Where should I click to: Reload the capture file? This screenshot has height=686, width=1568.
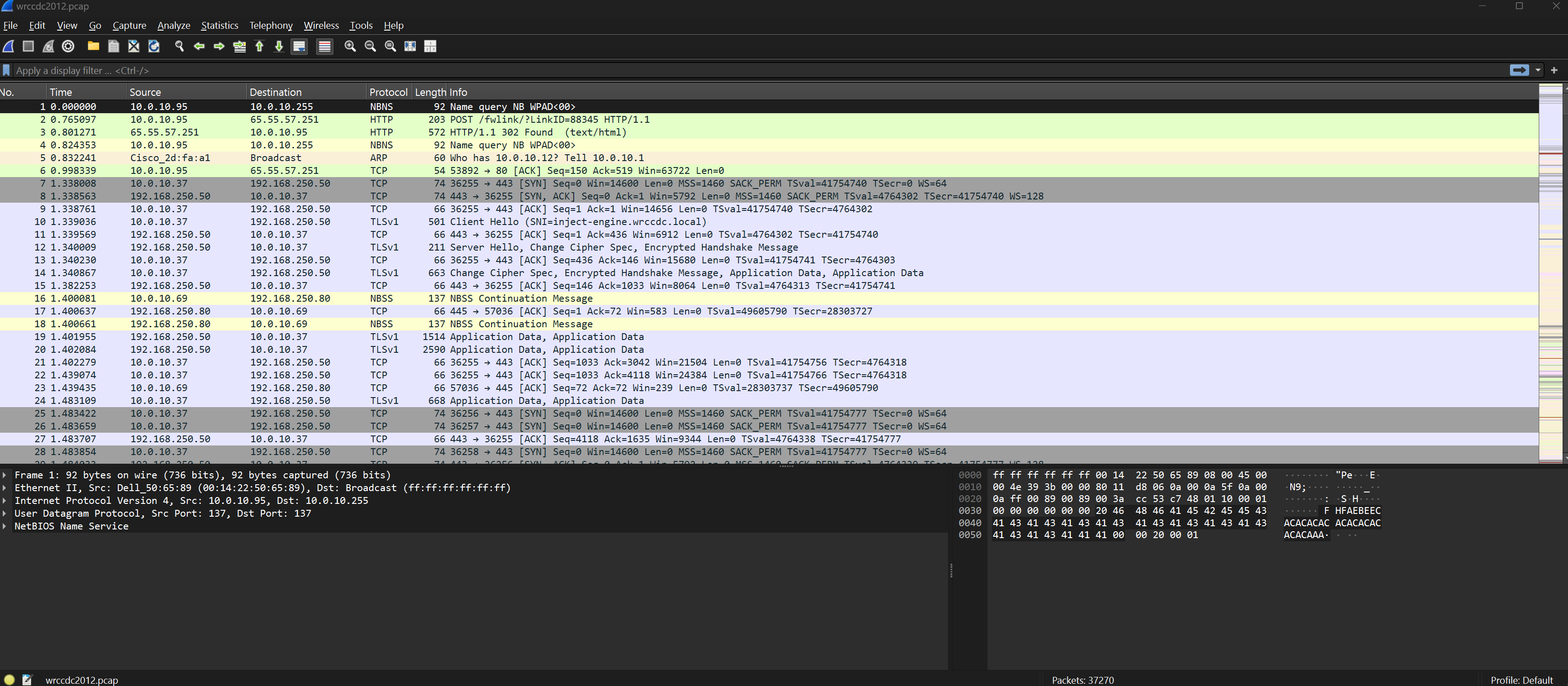tap(154, 46)
